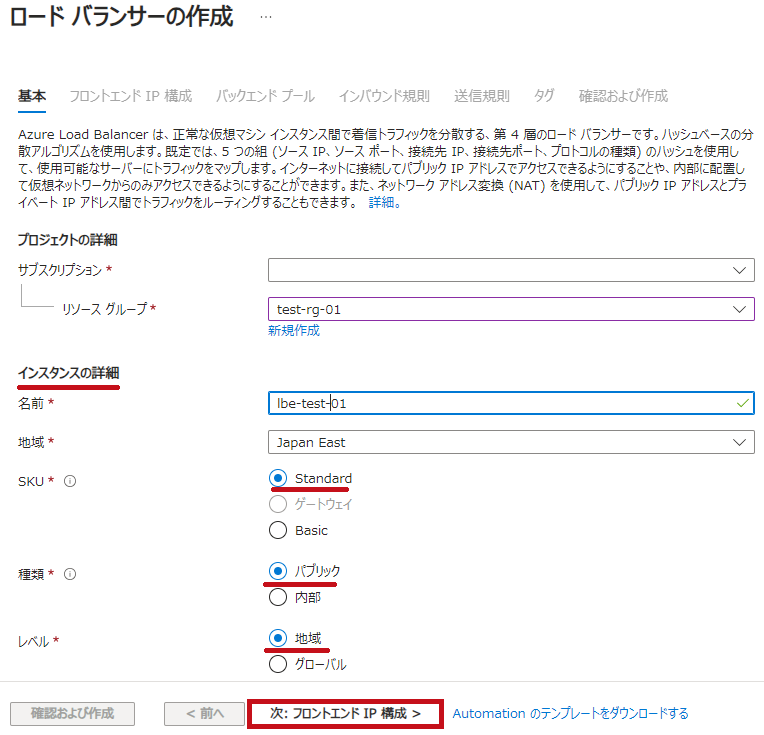Click the 新規作成 link under resource group

click(294, 330)
